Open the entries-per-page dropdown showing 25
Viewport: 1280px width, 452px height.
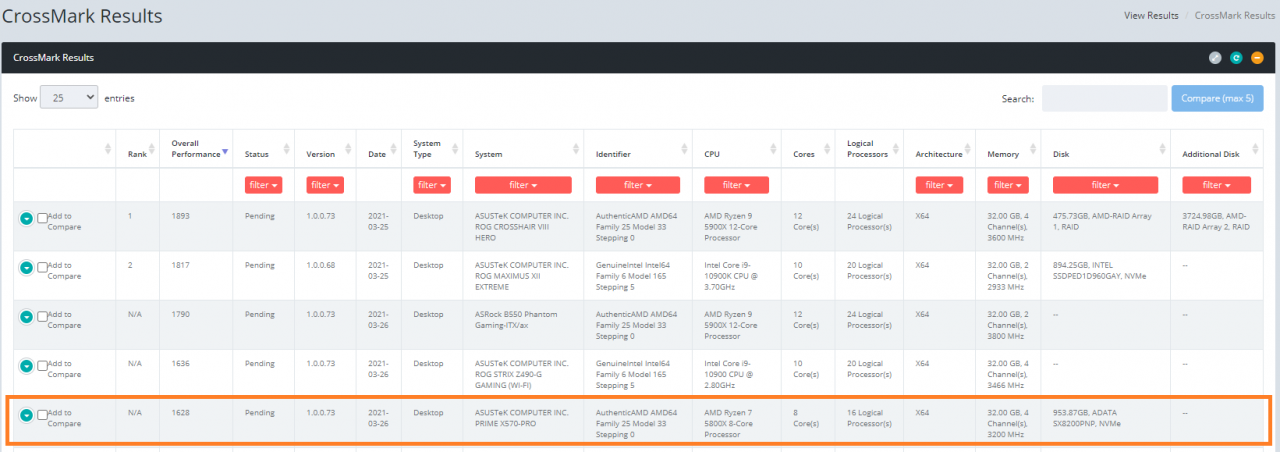pos(68,98)
